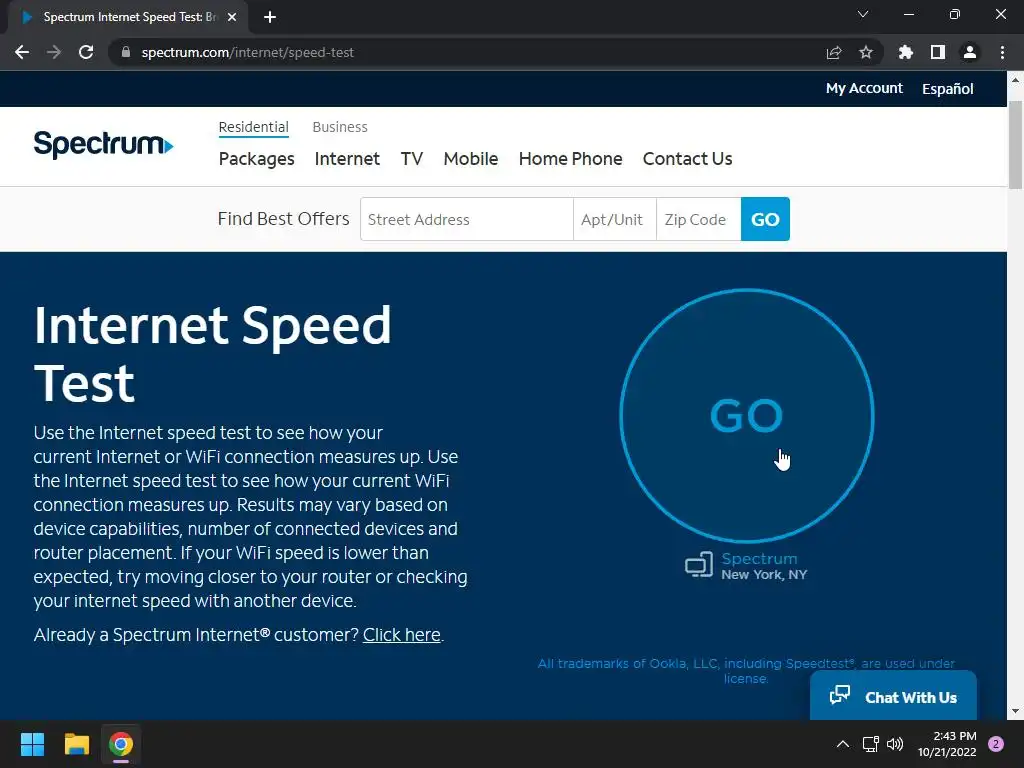The image size is (1024, 768).
Task: Open the notification center badge
Action: 996,744
